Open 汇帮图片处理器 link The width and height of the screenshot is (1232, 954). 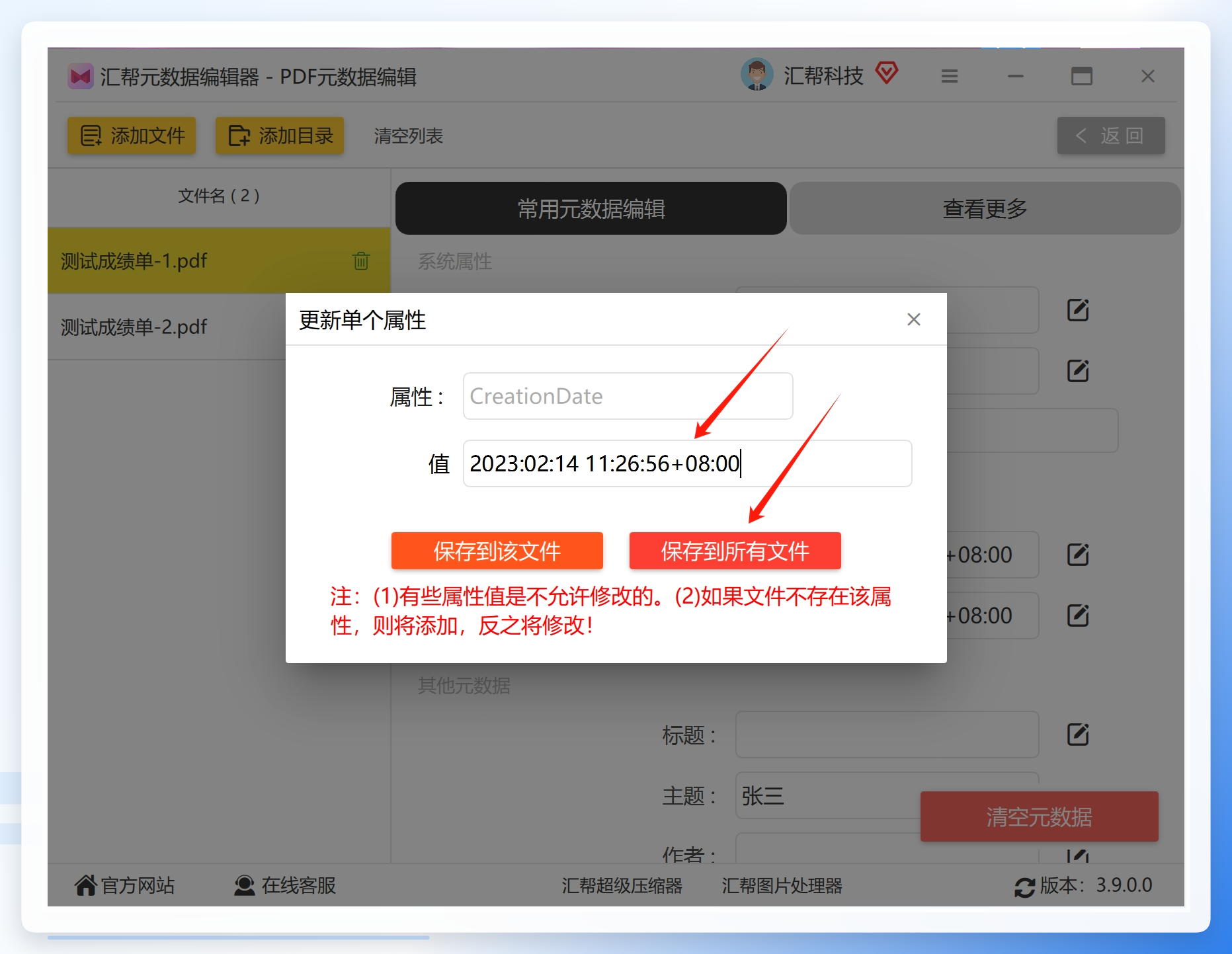(782, 885)
